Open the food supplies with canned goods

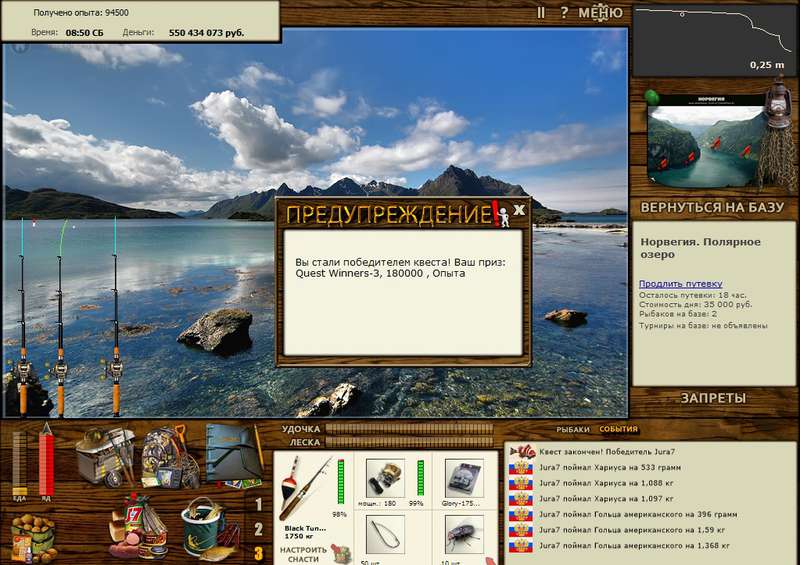139,527
